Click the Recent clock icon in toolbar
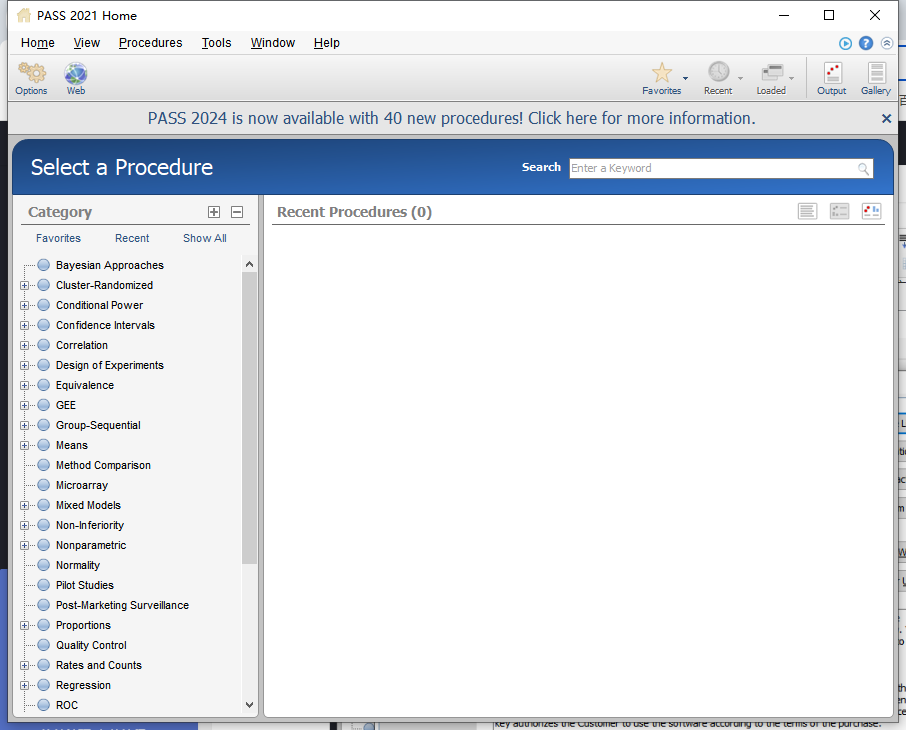 [718, 72]
